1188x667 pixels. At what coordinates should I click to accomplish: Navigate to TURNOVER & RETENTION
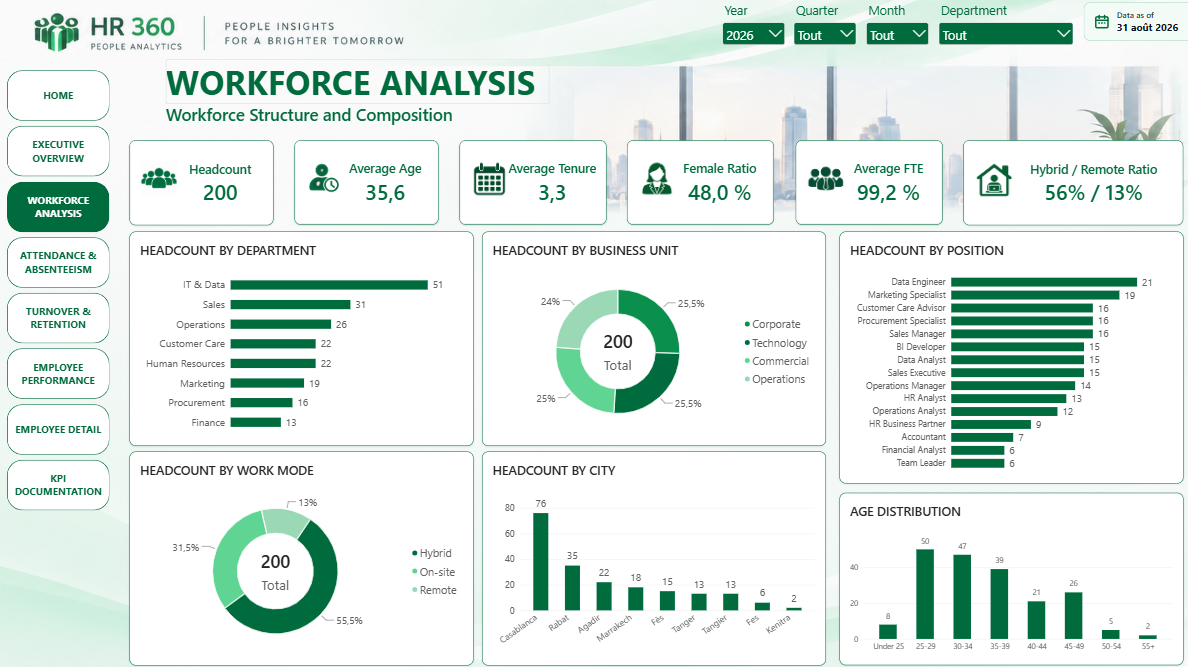point(58,318)
